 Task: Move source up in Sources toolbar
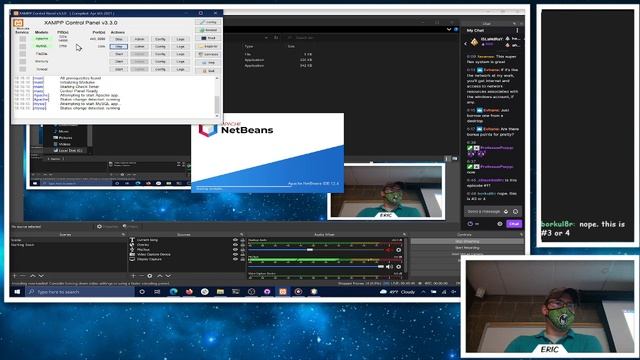click(x=160, y=276)
